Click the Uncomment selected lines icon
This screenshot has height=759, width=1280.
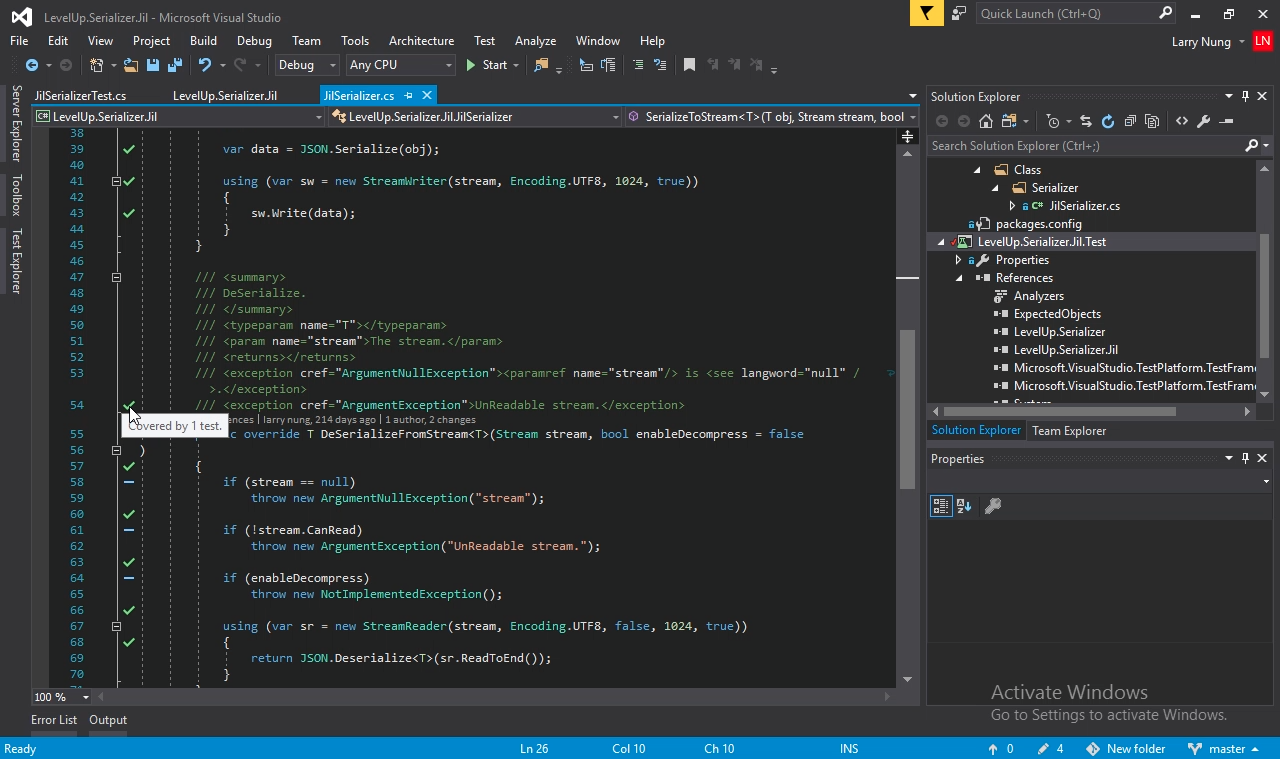click(658, 65)
